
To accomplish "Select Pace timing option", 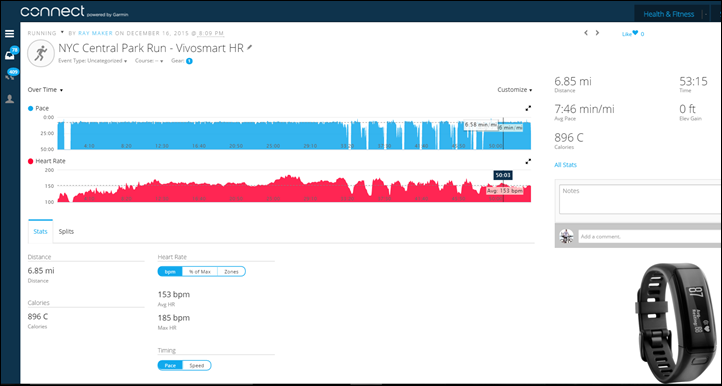I will [x=170, y=366].
